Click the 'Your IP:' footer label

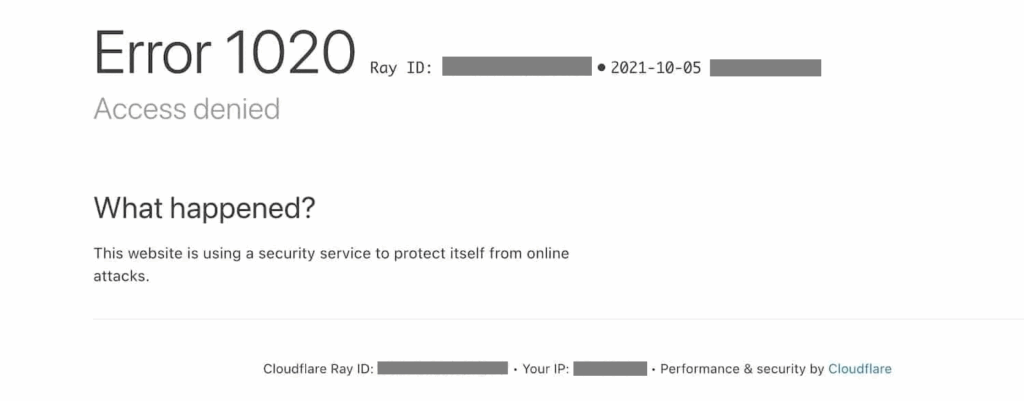546,369
